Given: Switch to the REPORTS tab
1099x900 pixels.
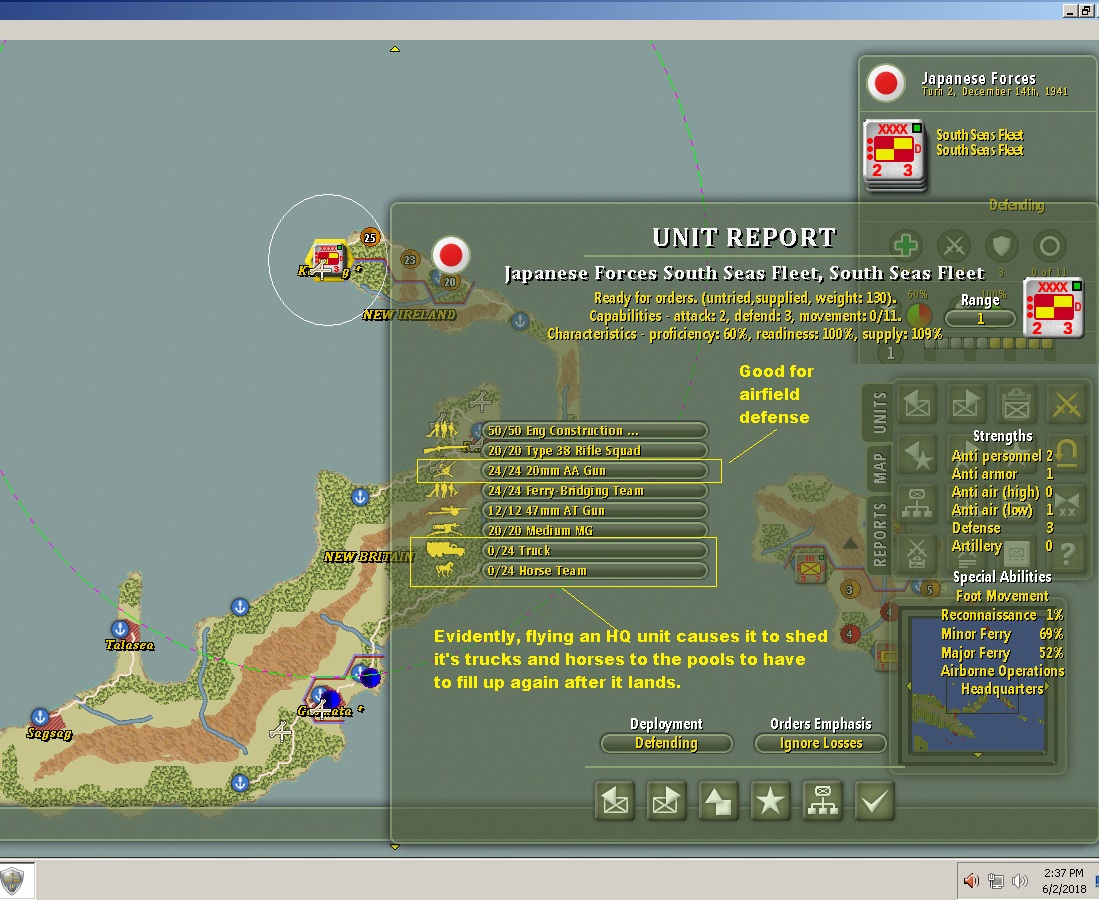Looking at the screenshot, I should pyautogui.click(x=880, y=533).
